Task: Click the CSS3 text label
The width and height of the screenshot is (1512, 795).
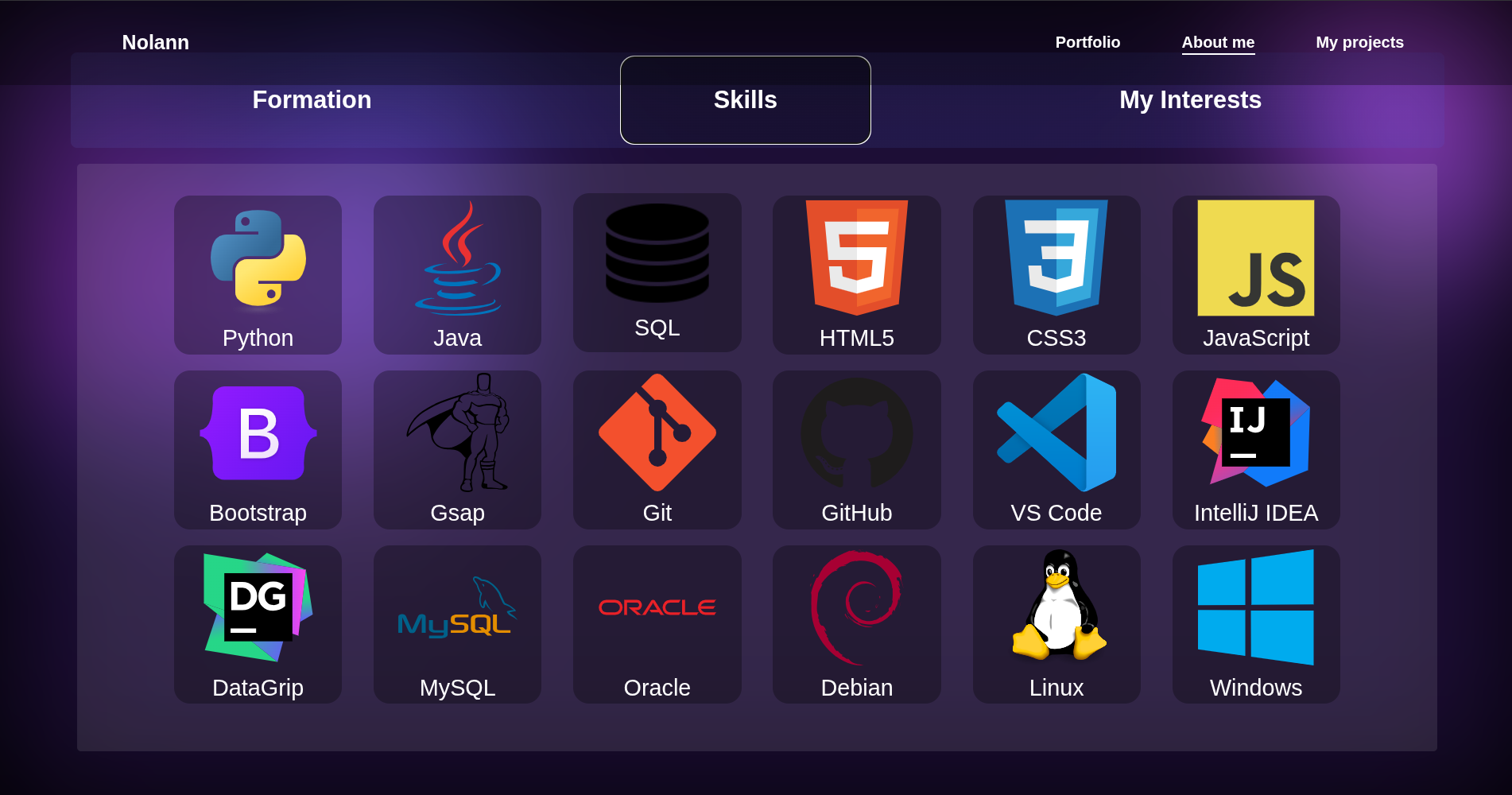Action: tap(1056, 338)
